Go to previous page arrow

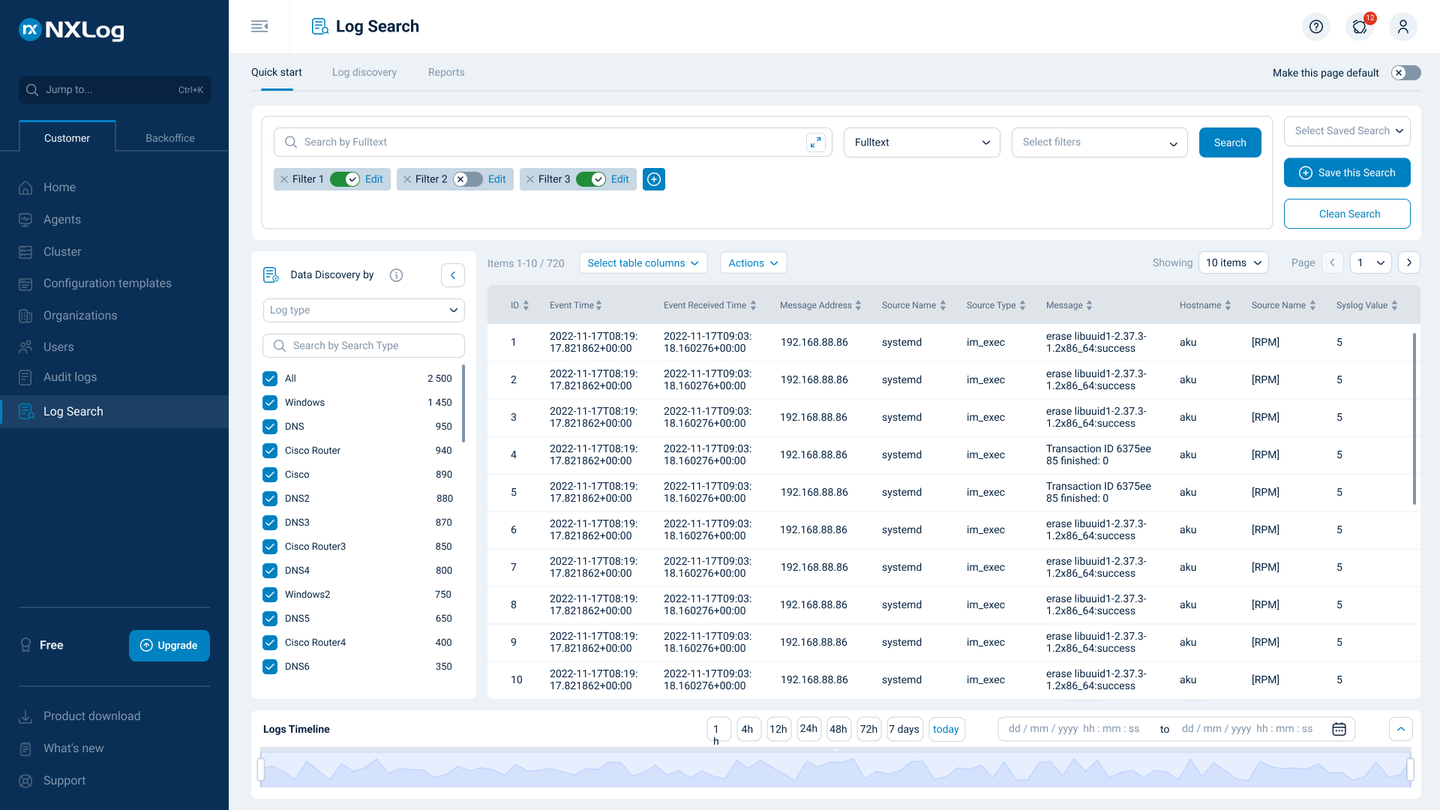1332,263
